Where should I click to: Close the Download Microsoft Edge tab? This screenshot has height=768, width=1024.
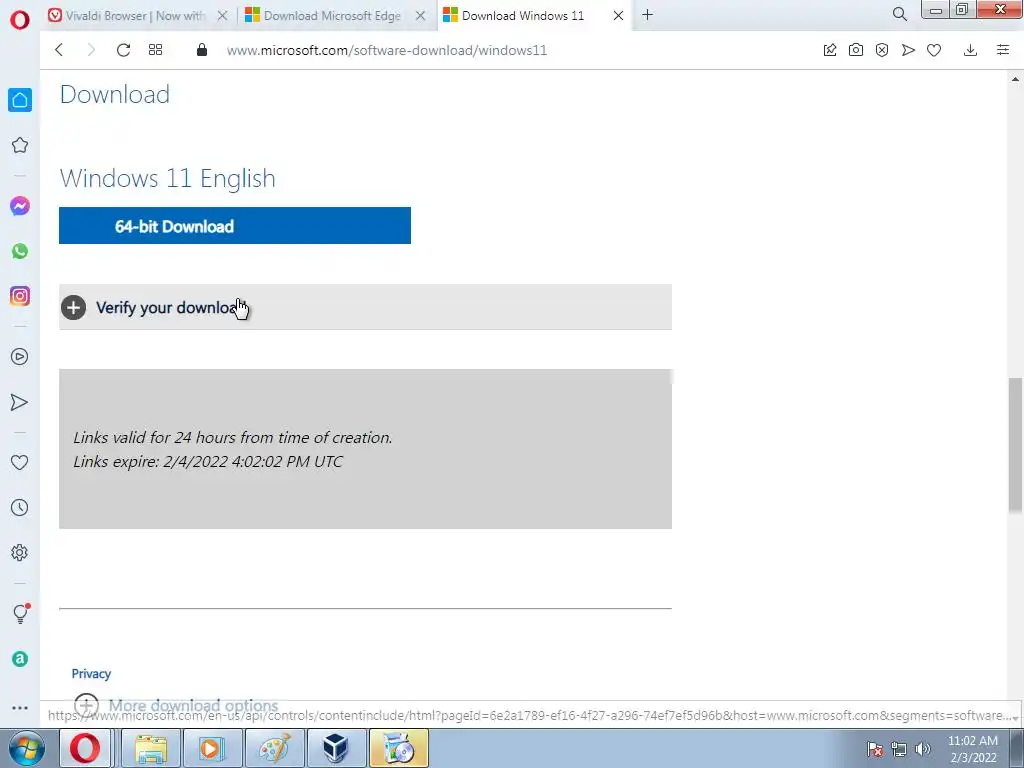coord(421,16)
